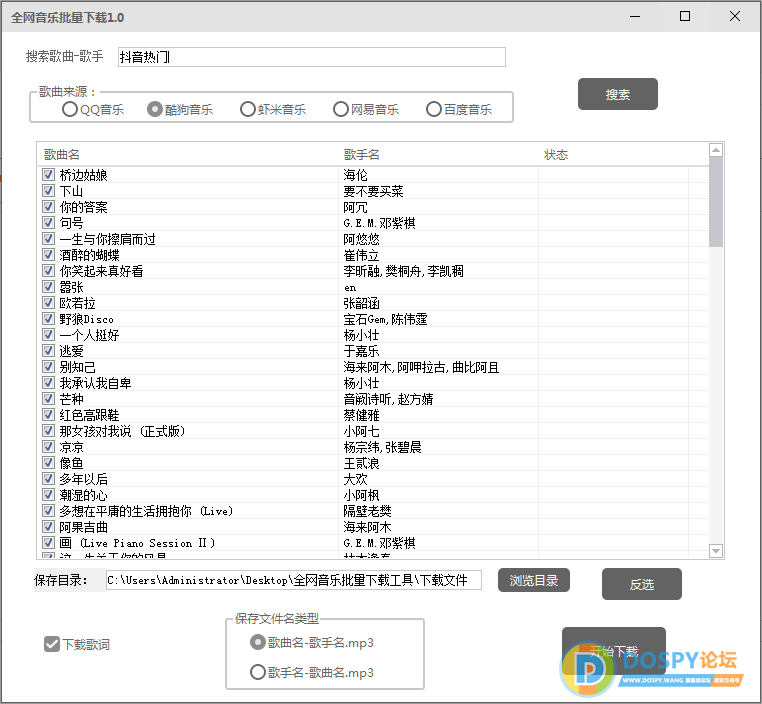Select 酷狗音乐 radio button
Viewport: 762px width, 704px height.
point(155,109)
